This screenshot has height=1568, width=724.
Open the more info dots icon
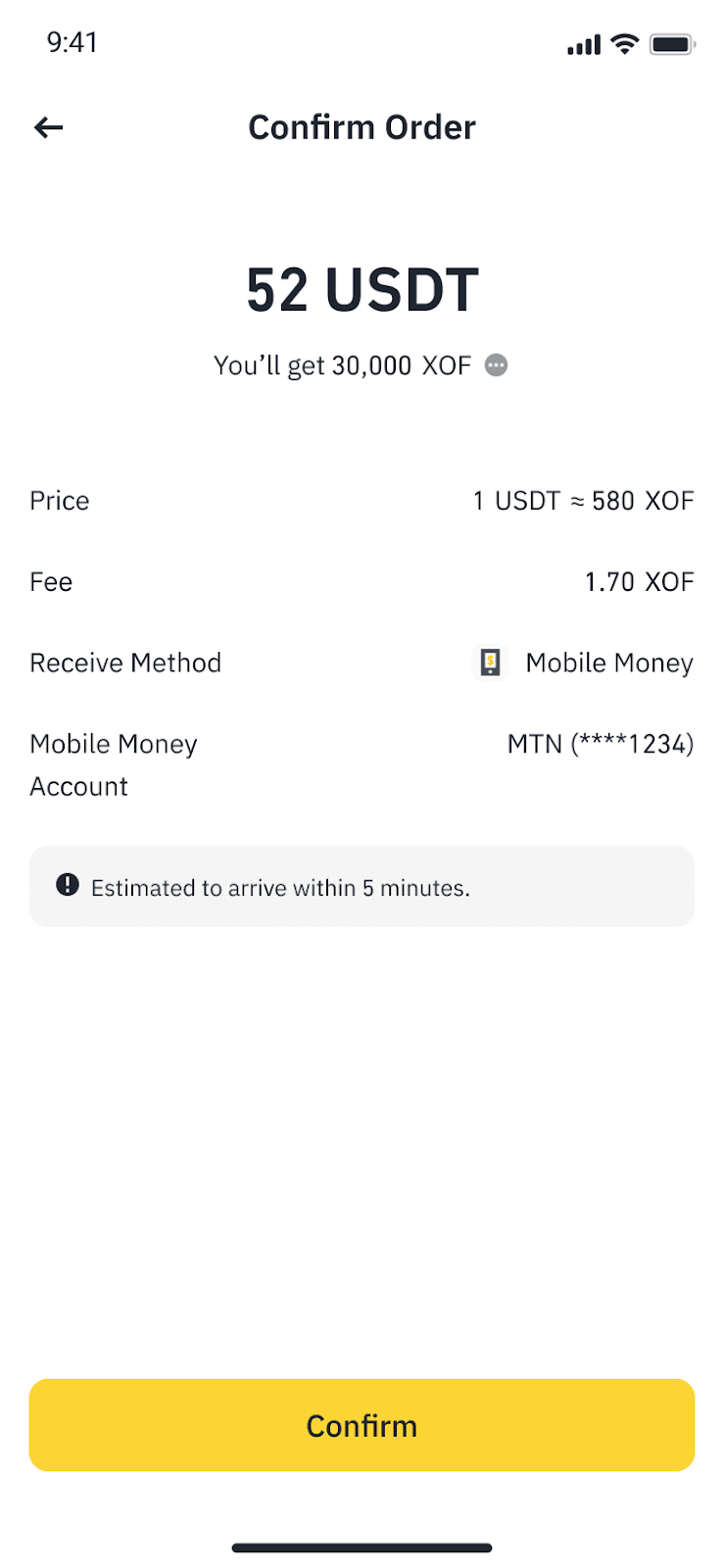click(x=497, y=366)
